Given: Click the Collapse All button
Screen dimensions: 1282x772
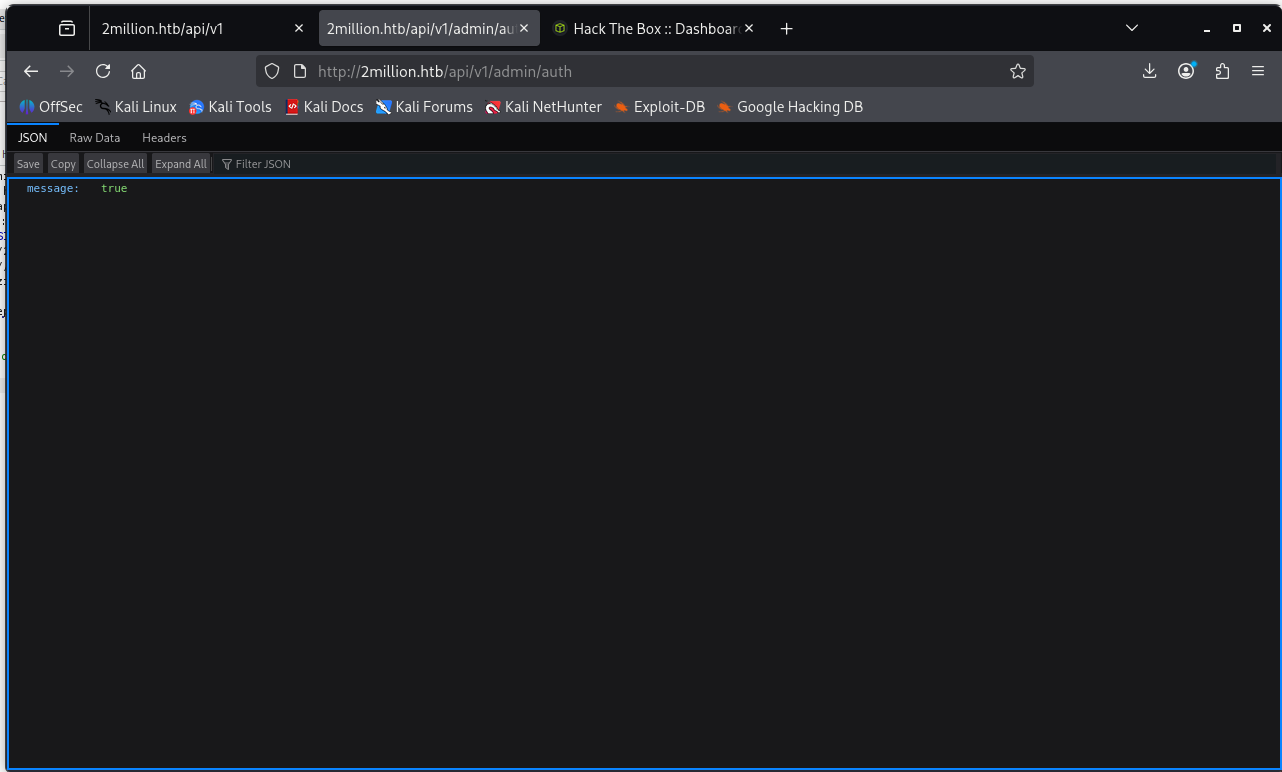Looking at the screenshot, I should tap(115, 164).
